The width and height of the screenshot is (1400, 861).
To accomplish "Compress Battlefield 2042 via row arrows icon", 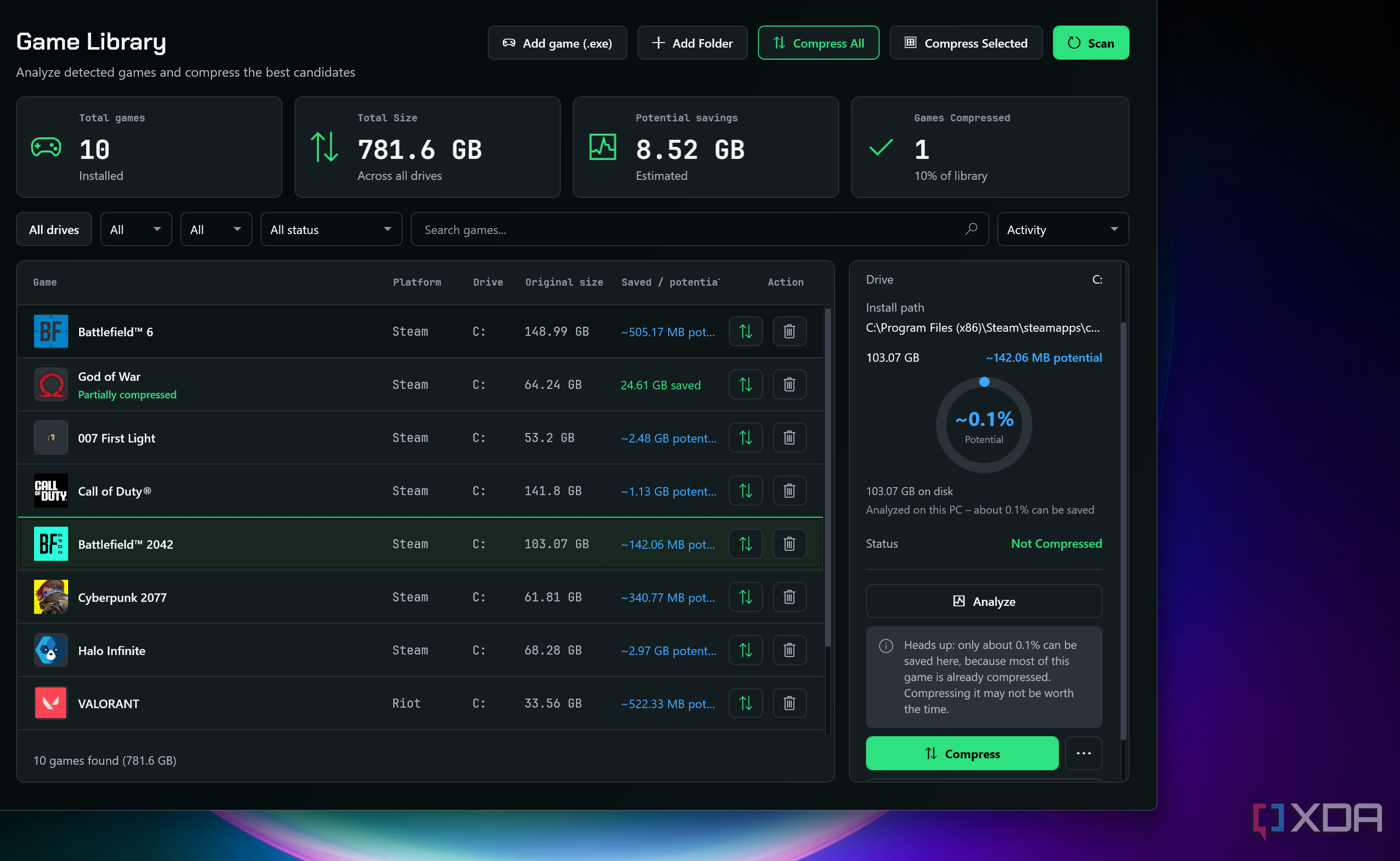I will click(745, 544).
